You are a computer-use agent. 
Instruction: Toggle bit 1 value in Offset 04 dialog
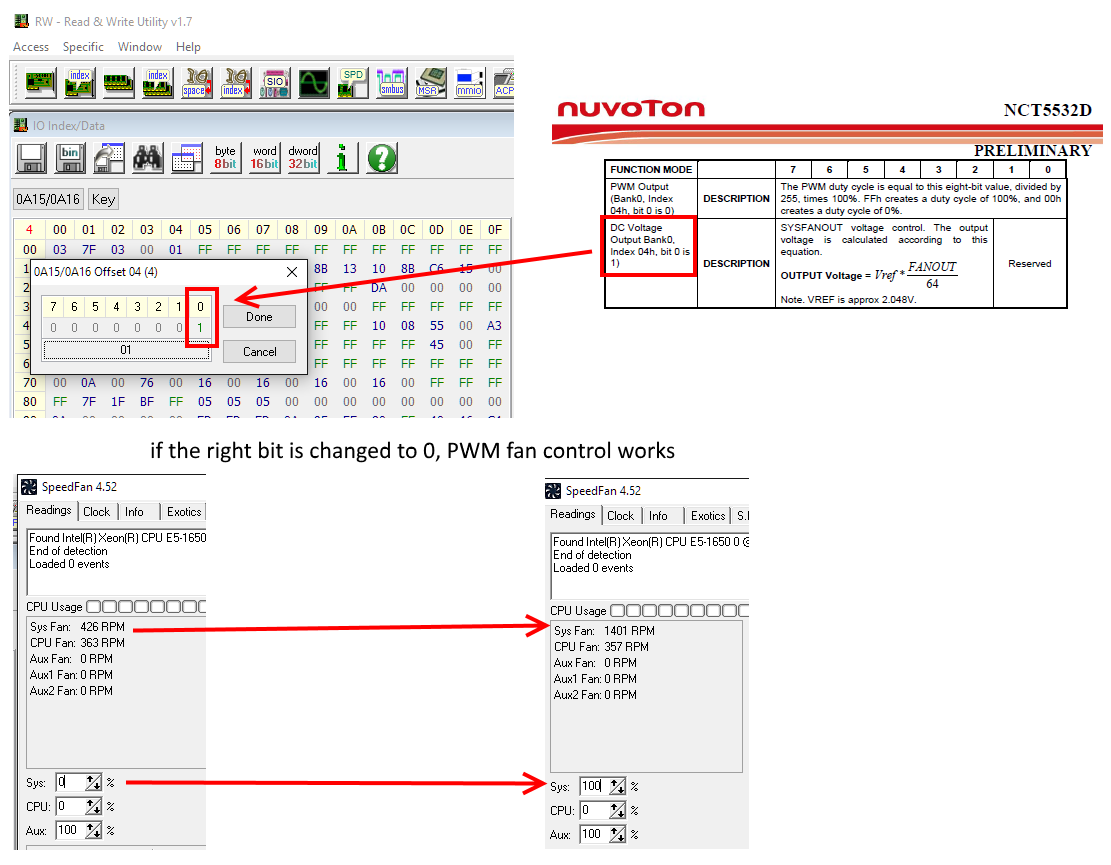tap(179, 327)
